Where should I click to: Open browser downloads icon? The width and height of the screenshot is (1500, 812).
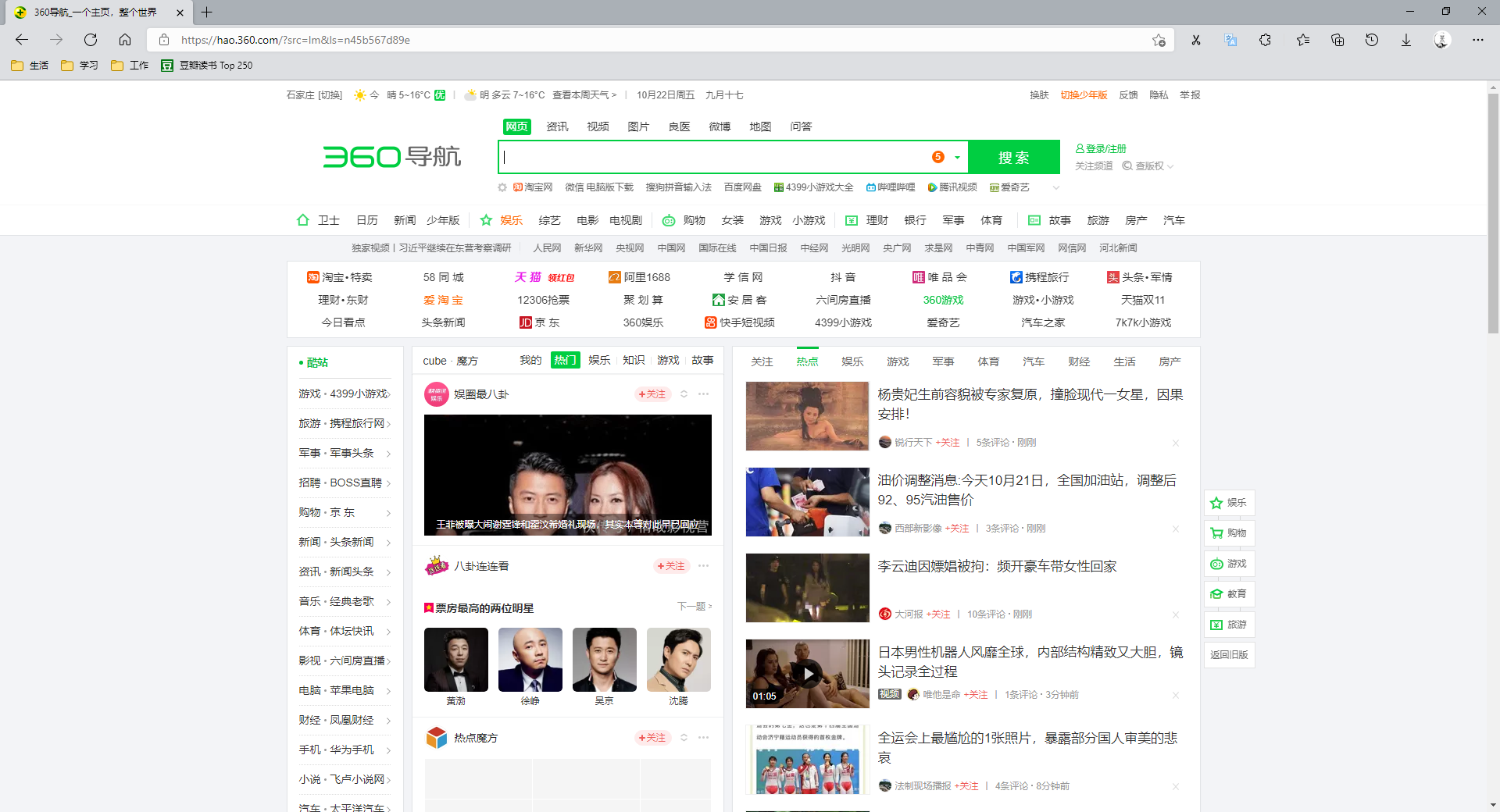pos(1406,40)
